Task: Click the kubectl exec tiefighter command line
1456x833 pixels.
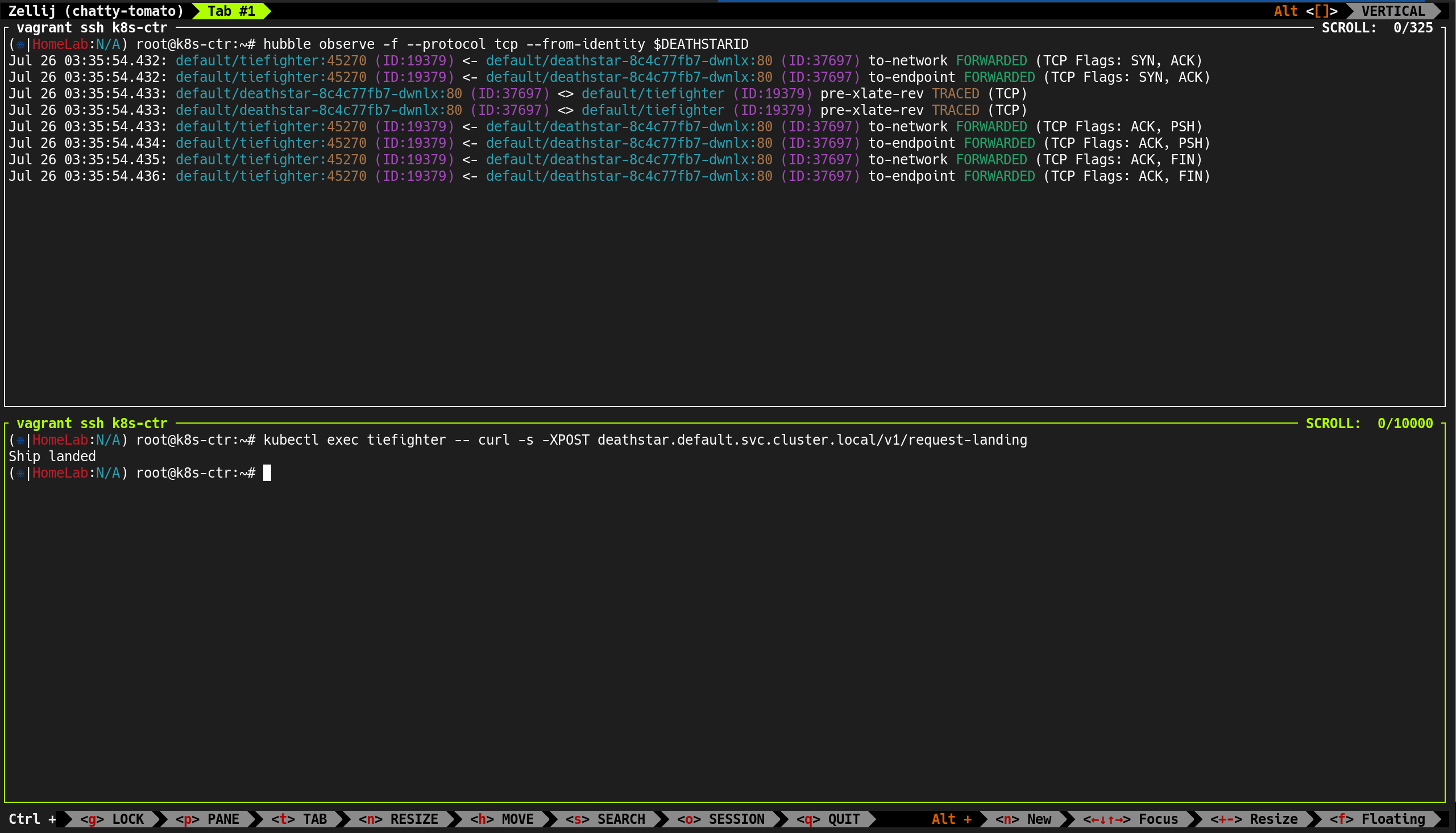Action: coord(517,440)
